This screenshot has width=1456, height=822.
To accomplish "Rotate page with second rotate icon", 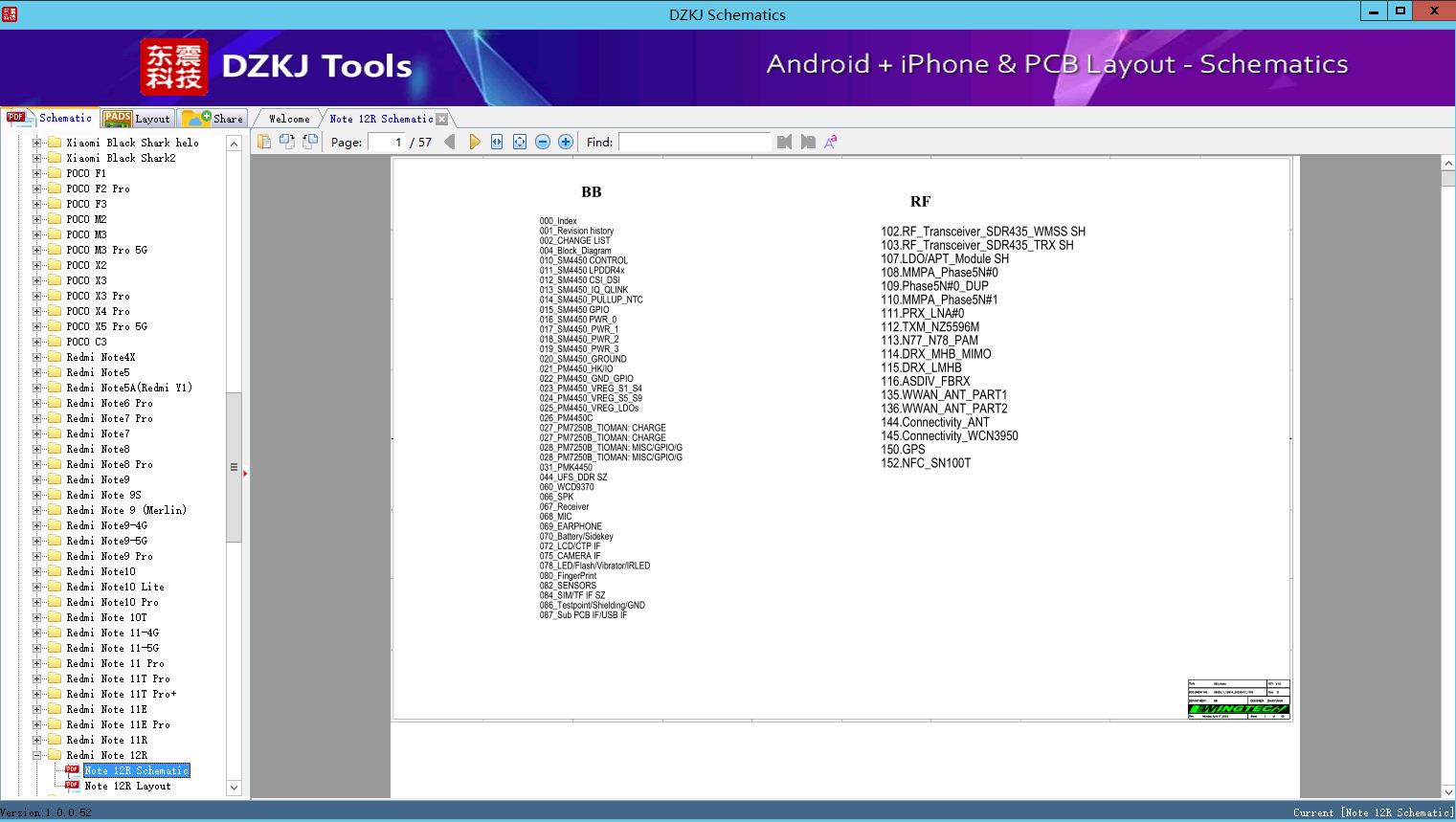I will [x=310, y=142].
